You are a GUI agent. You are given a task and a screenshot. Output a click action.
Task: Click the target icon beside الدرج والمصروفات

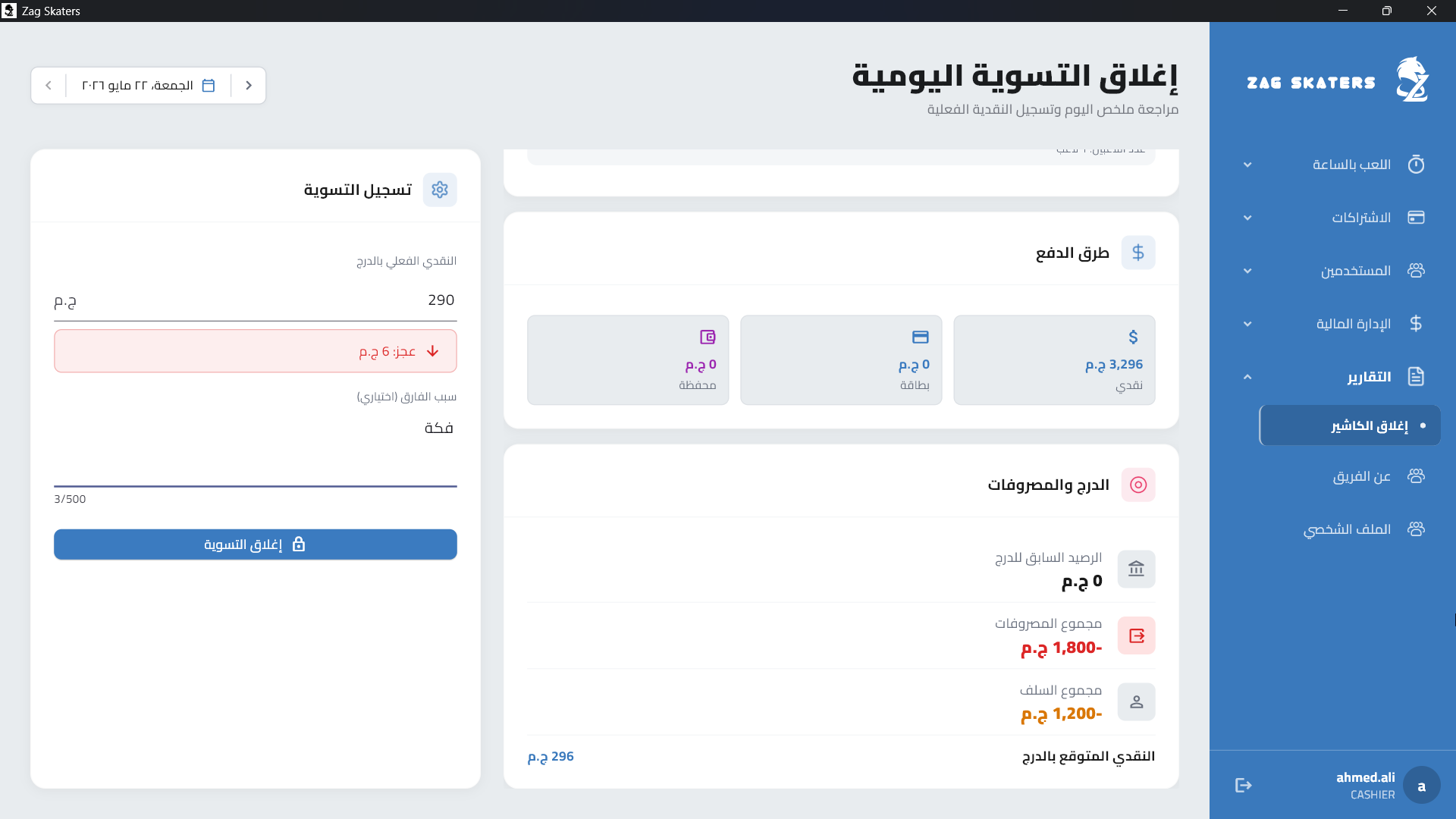pos(1138,485)
